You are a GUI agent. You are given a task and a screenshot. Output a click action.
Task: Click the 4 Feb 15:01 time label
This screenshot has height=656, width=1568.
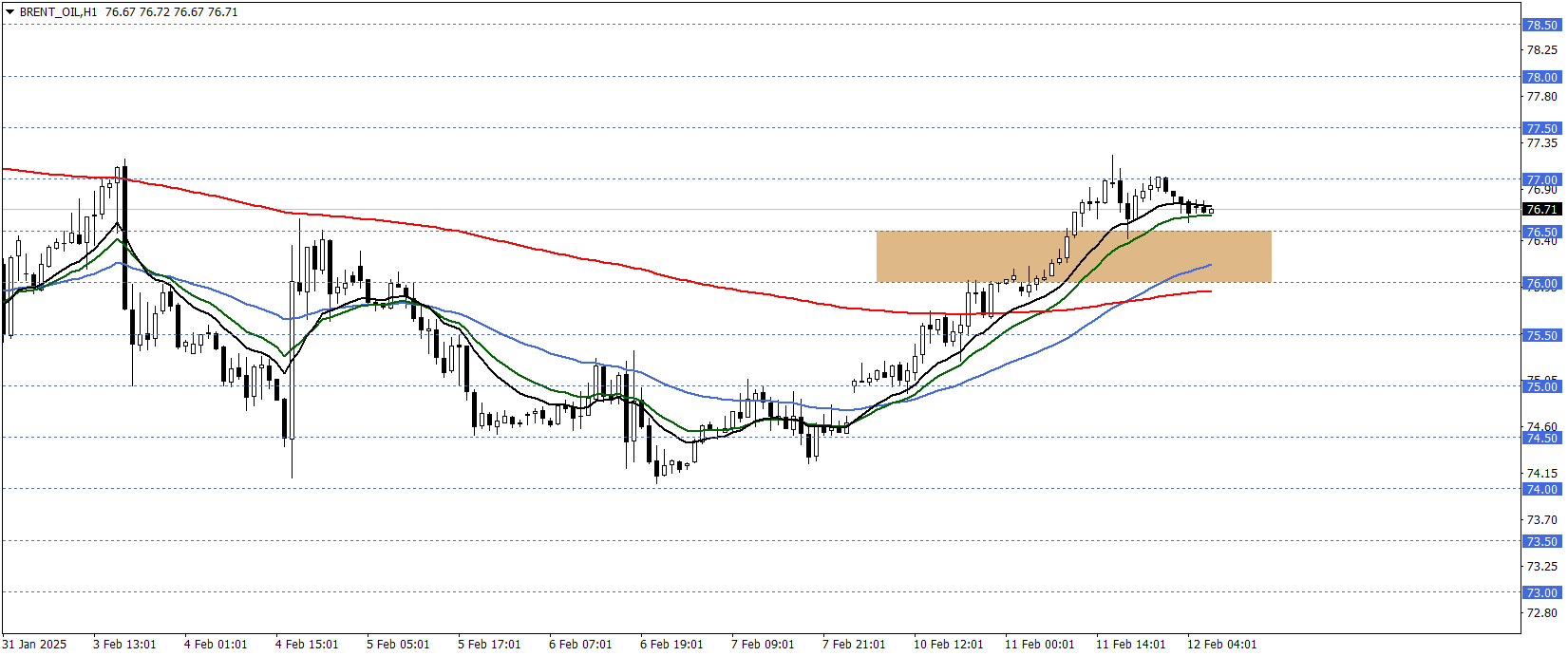click(307, 644)
